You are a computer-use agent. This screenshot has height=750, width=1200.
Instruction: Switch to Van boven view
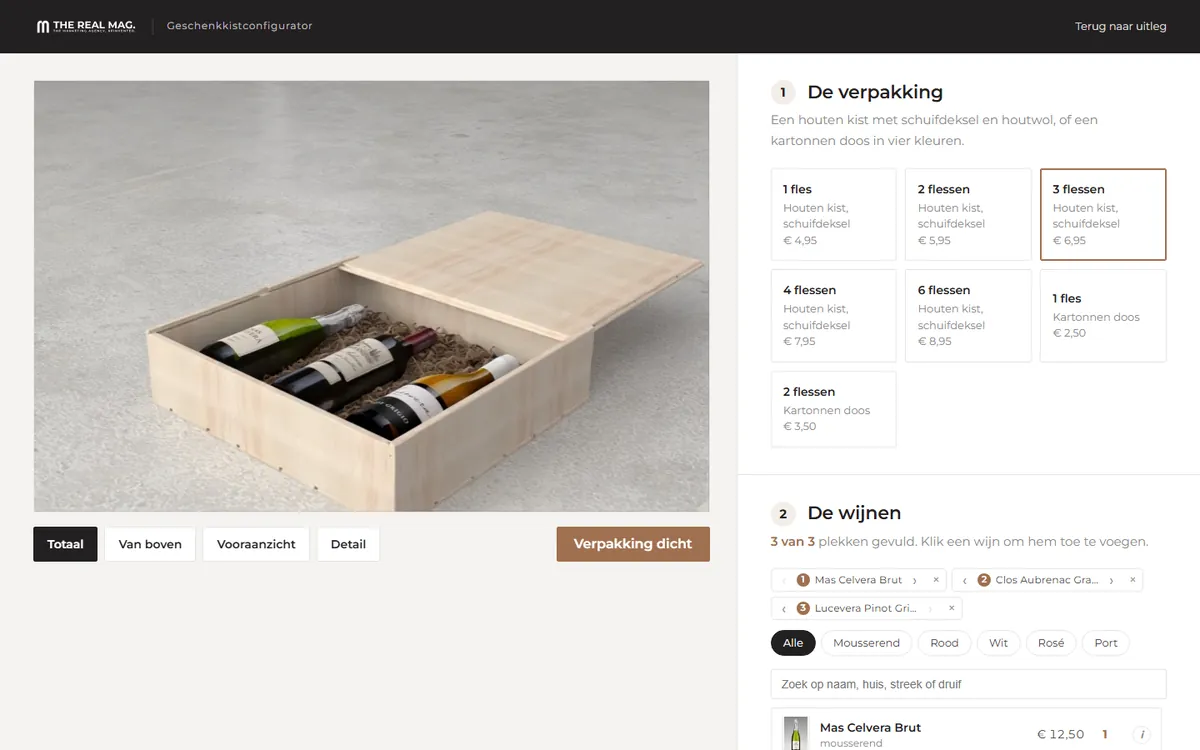(150, 544)
